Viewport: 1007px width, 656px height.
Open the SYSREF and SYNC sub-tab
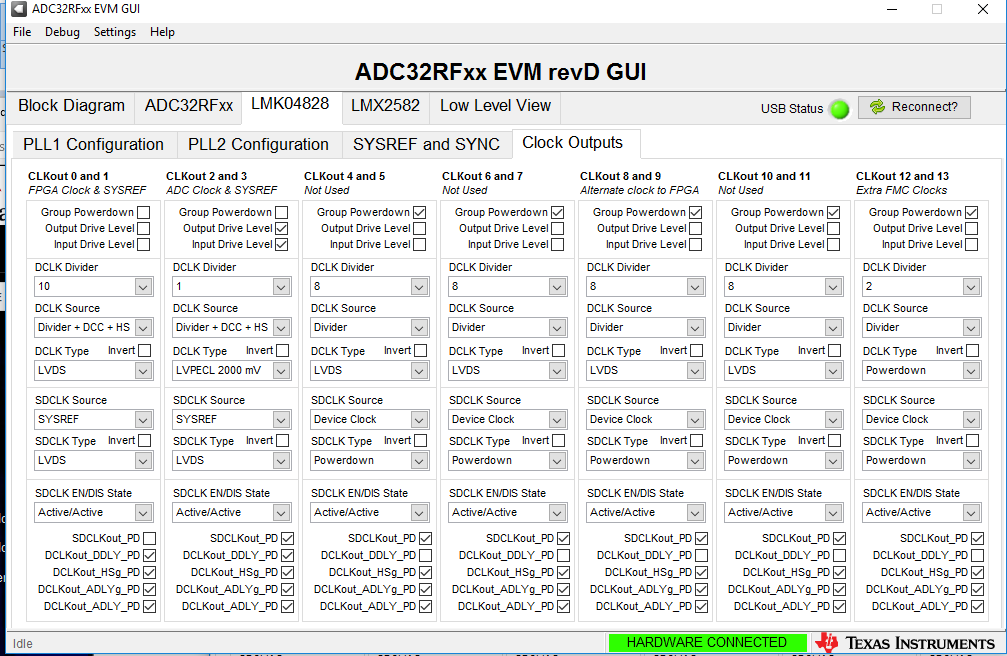(426, 145)
